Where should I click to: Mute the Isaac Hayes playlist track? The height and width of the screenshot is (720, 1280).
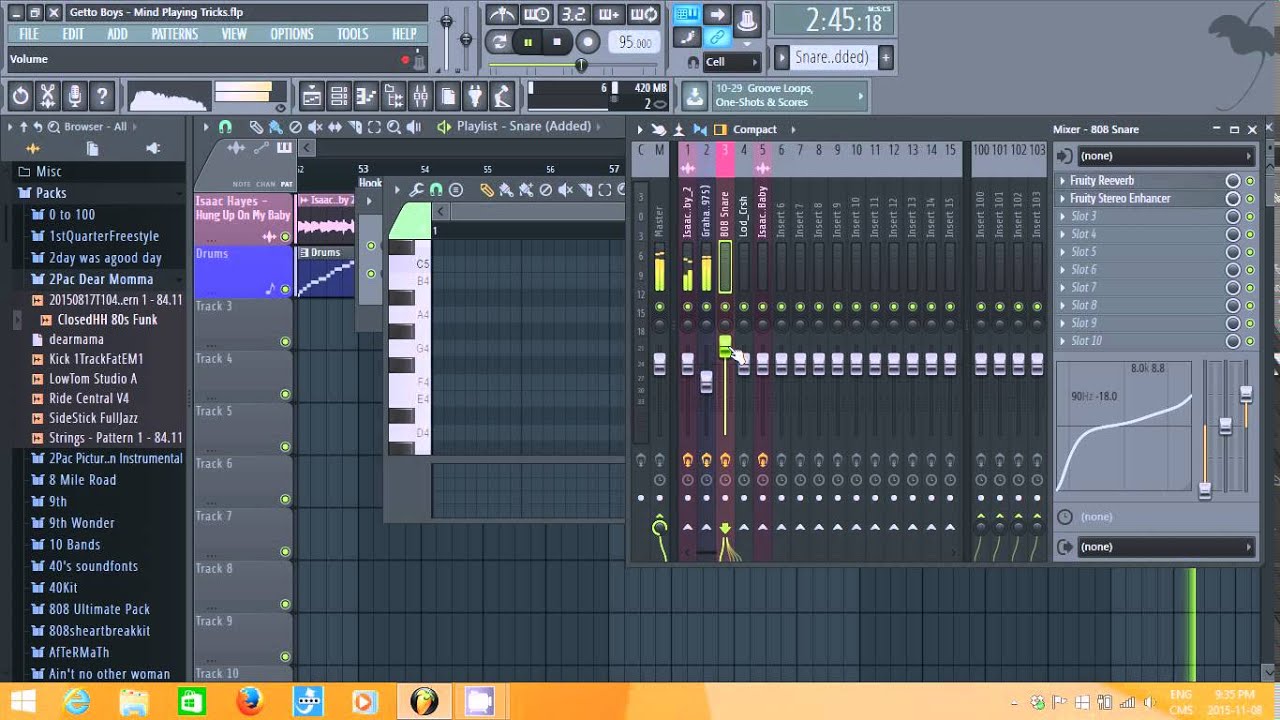tap(285, 237)
